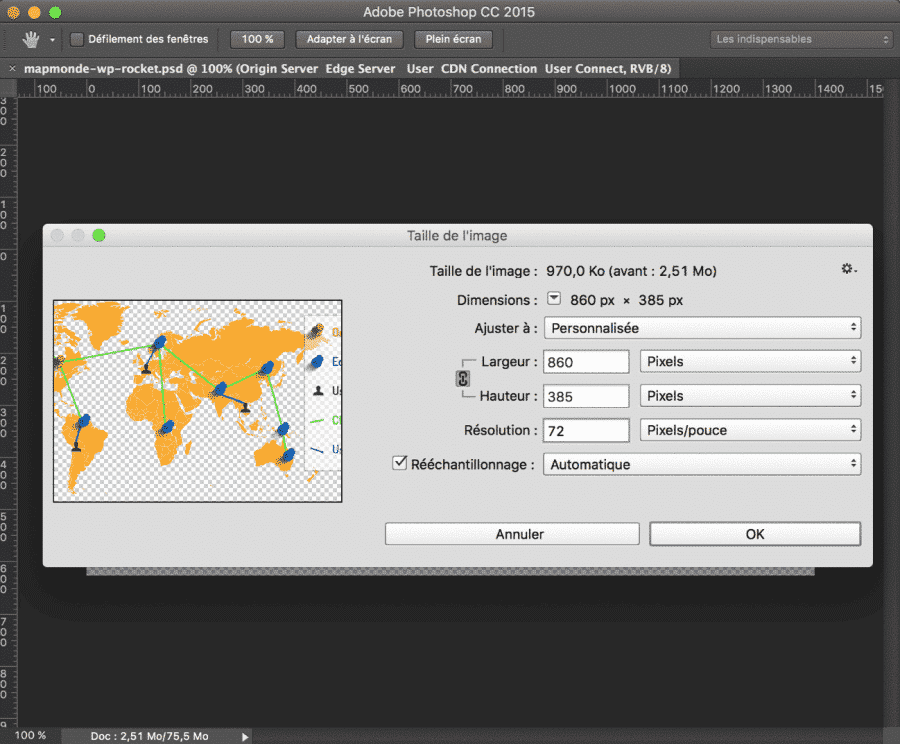Open the Rééchantillonnage Automatique dropdown
The height and width of the screenshot is (744, 900).
pos(701,464)
